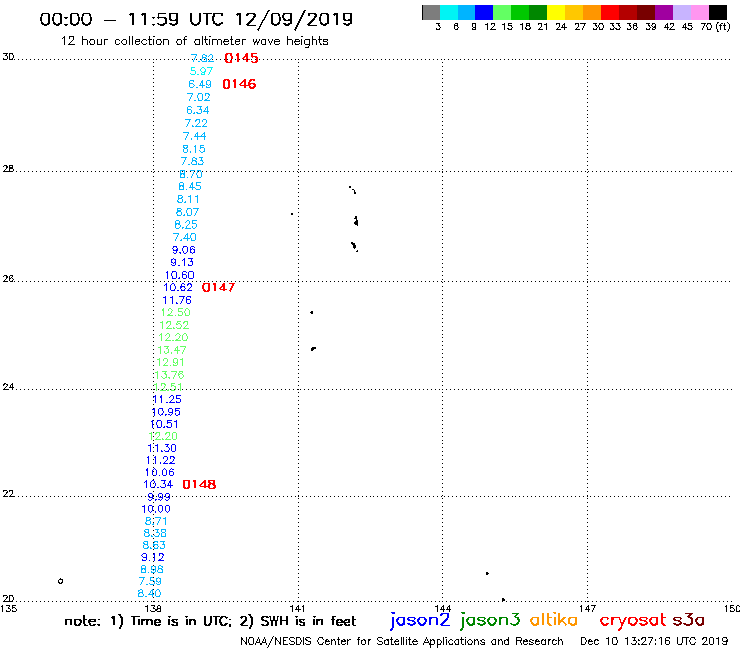Click the legend's '70 (ft)' label
The height and width of the screenshot is (650, 740).
[715, 26]
